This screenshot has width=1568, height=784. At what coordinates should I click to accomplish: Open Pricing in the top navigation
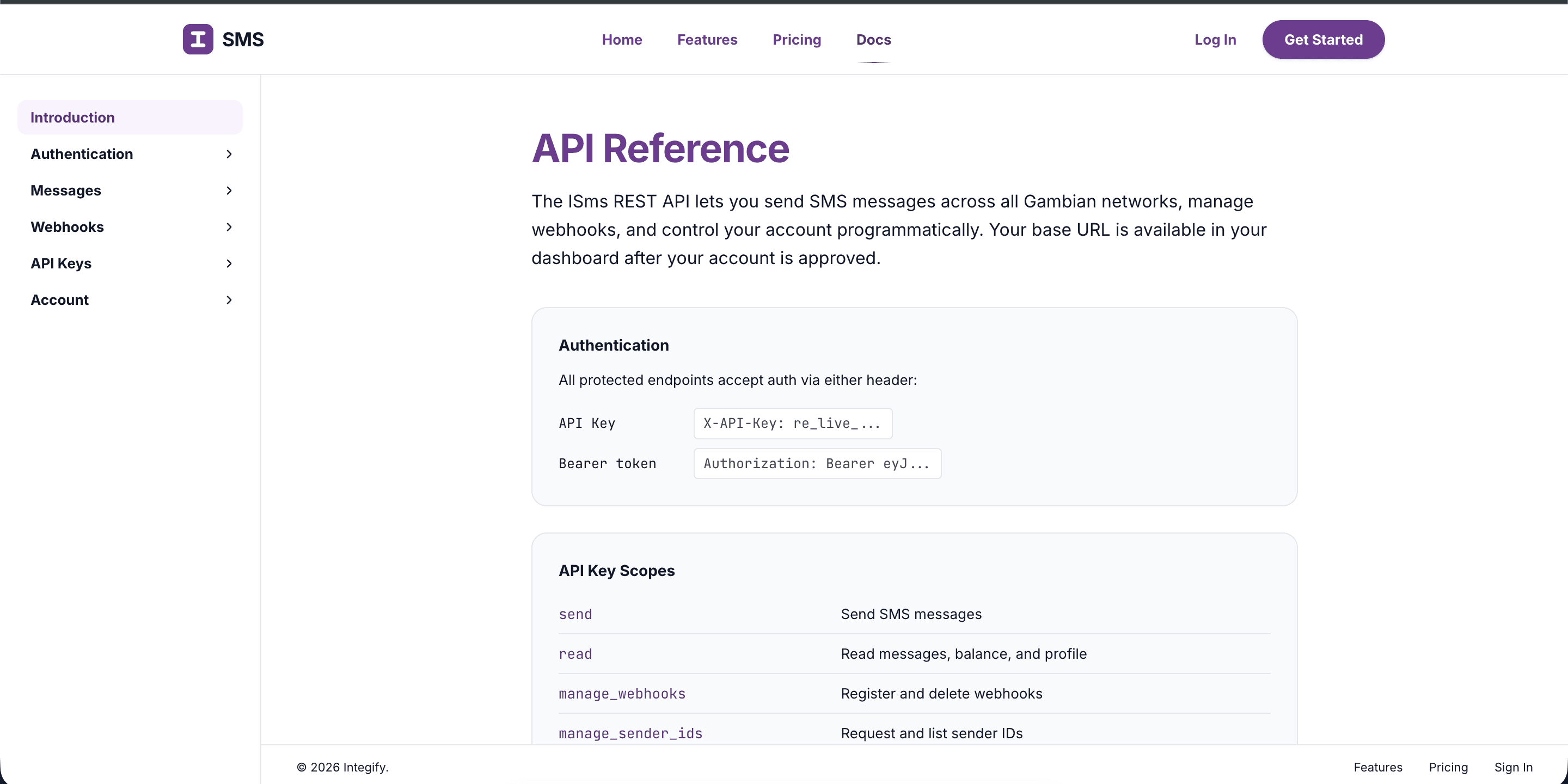pos(796,40)
